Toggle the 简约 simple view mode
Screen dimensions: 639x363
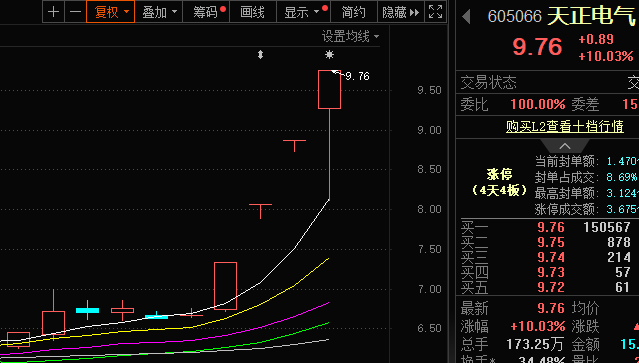[354, 12]
